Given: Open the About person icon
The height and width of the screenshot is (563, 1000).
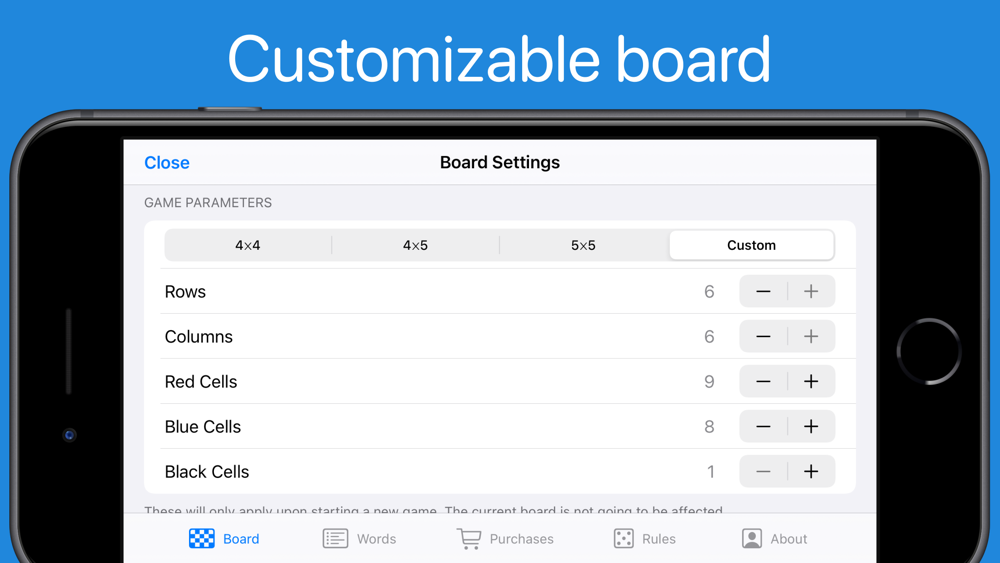Looking at the screenshot, I should tap(752, 538).
